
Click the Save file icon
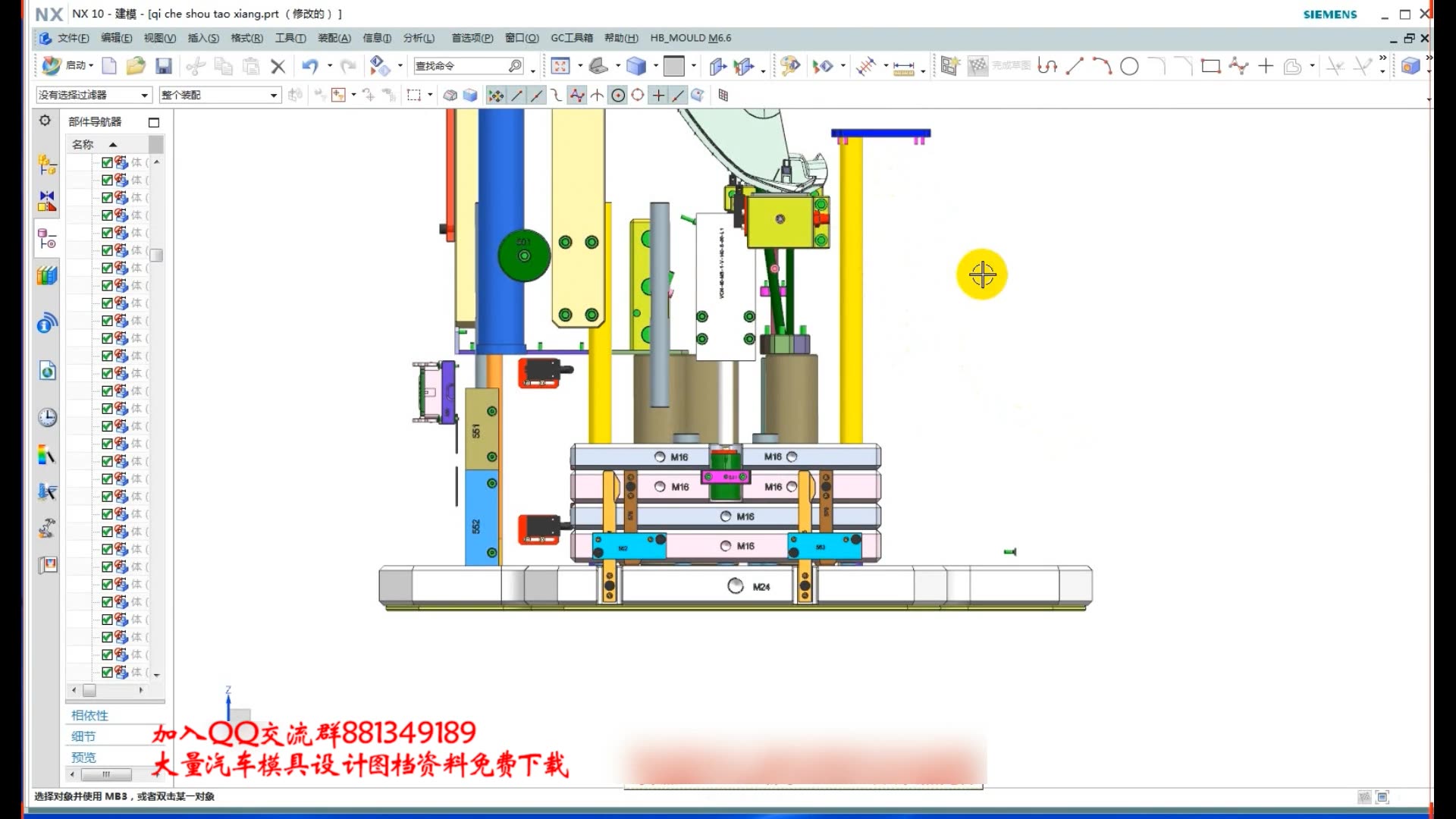(x=164, y=66)
